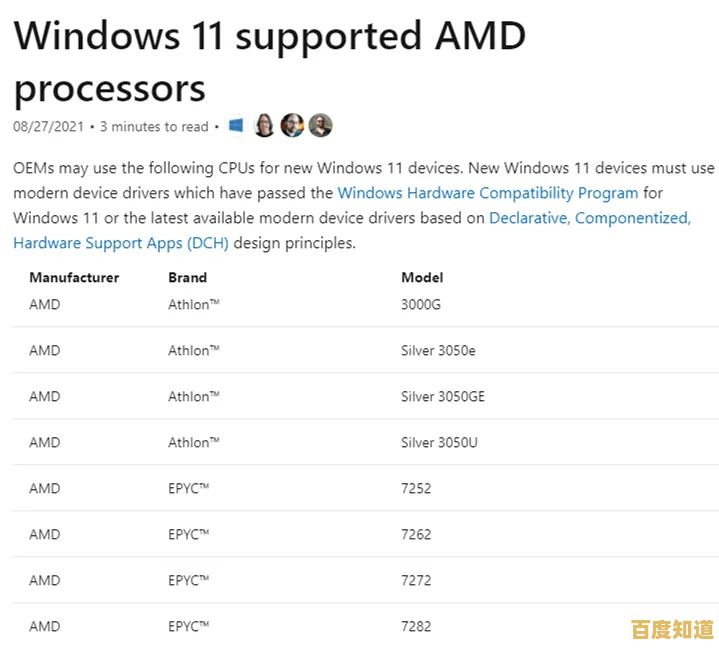The height and width of the screenshot is (648, 719).
Task: Follow the Hardware Support Apps (DCH) link
Action: [121, 242]
